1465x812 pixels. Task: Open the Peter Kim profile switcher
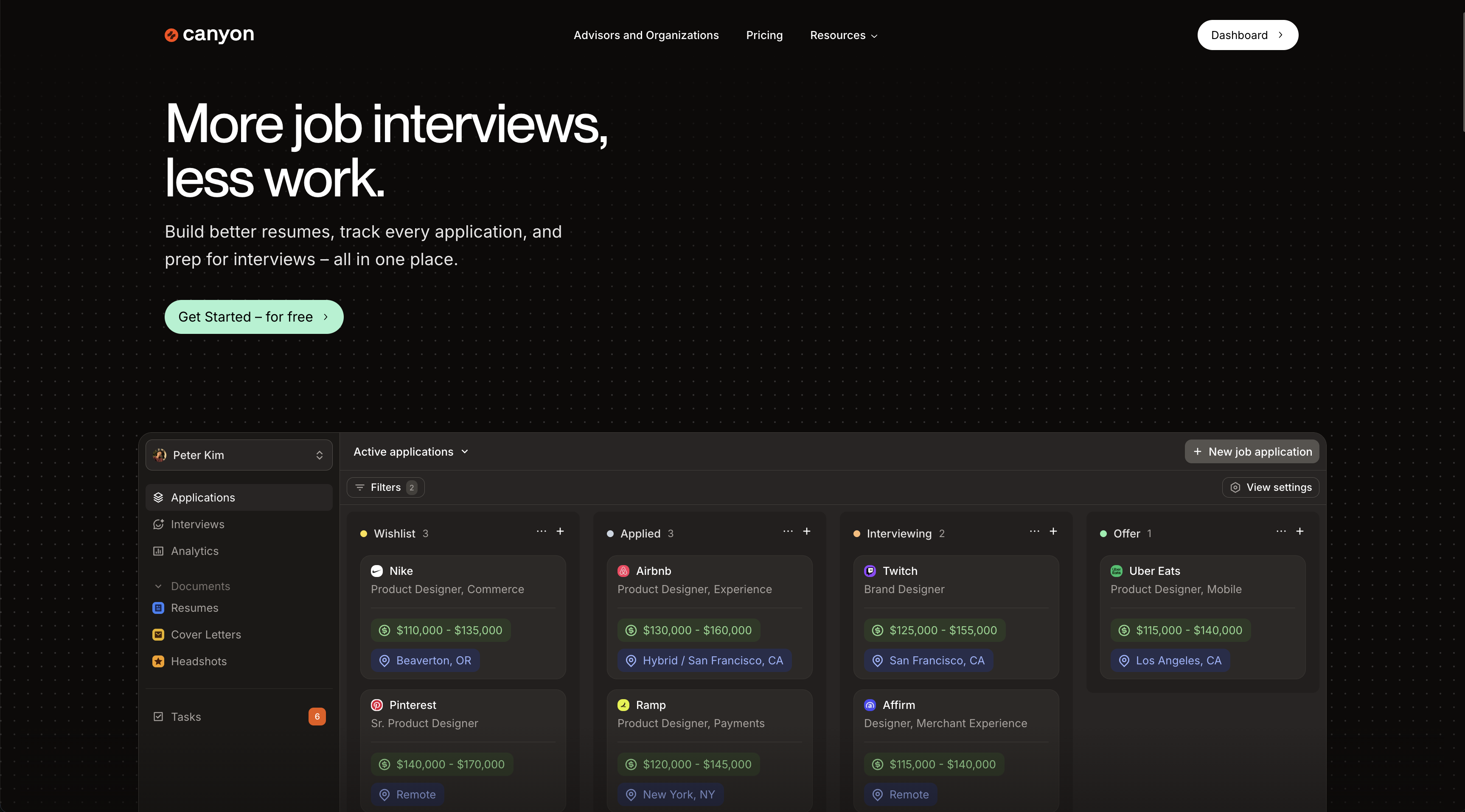click(x=238, y=454)
